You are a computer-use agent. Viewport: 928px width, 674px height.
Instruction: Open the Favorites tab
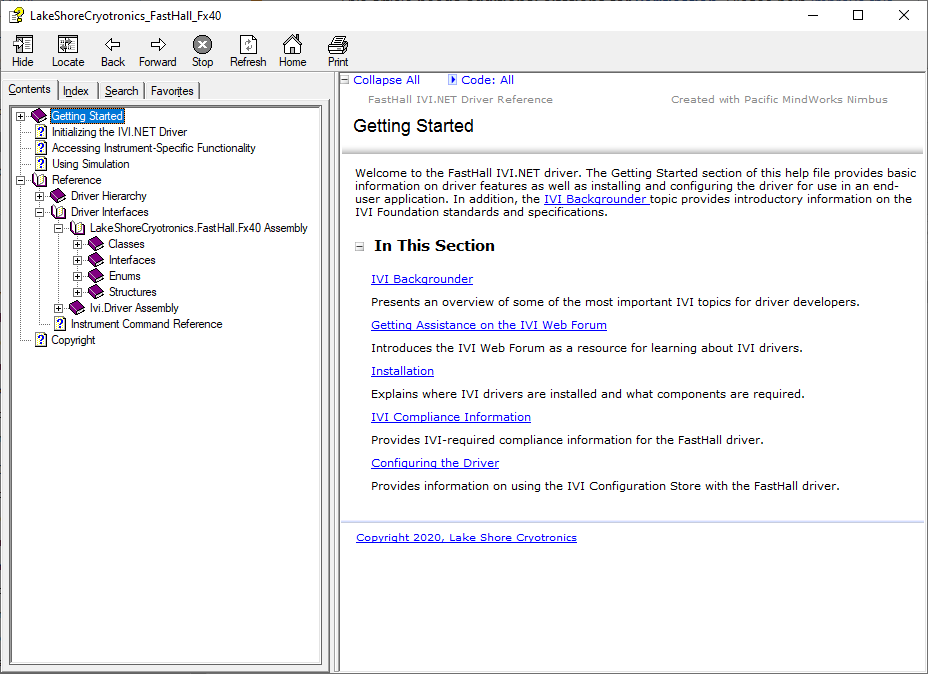coord(171,89)
